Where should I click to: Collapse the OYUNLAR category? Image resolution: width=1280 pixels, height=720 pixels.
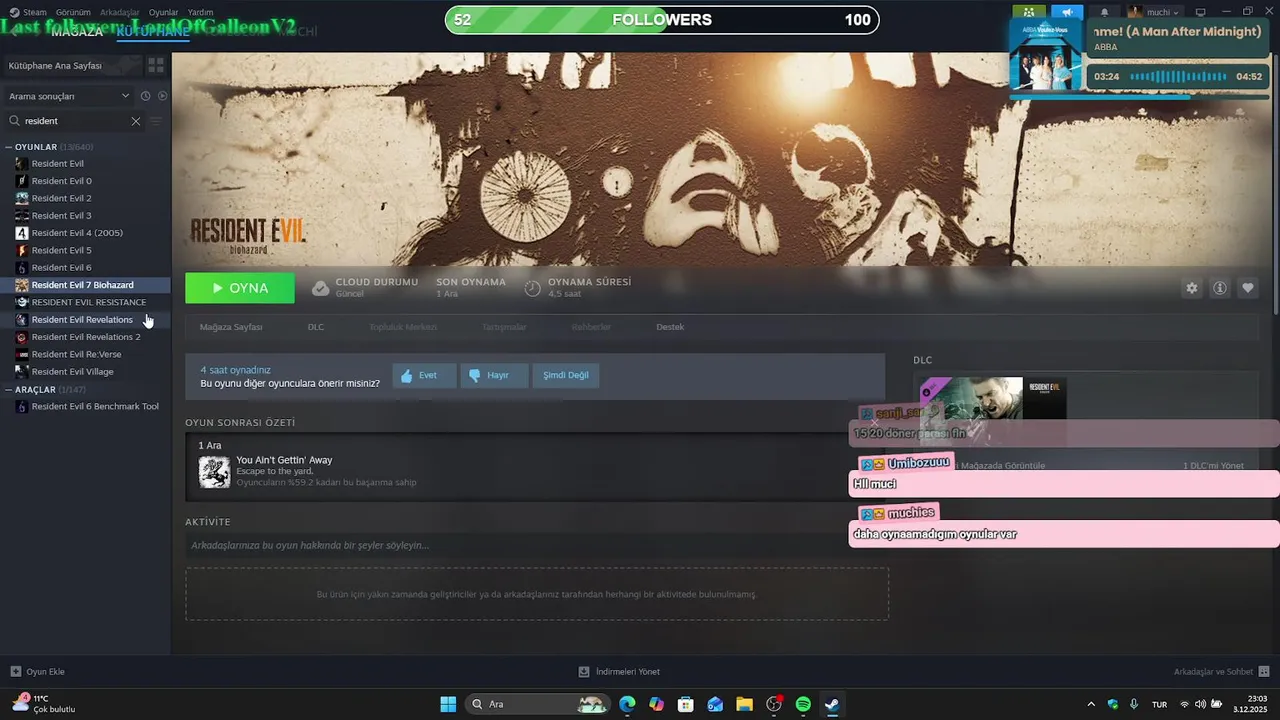pyautogui.click(x=9, y=147)
